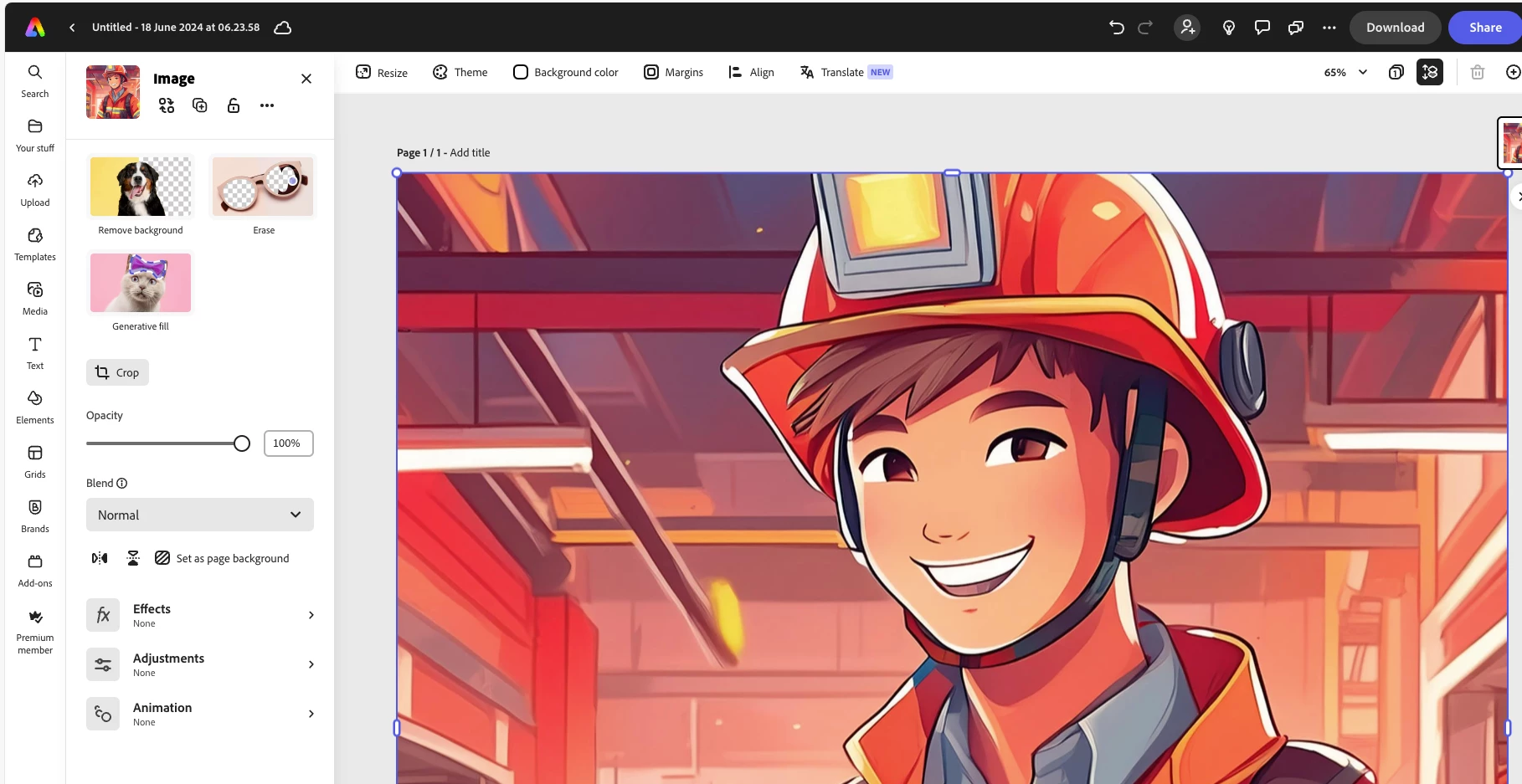The height and width of the screenshot is (784, 1522).
Task: Set image as page background
Action: [x=222, y=558]
